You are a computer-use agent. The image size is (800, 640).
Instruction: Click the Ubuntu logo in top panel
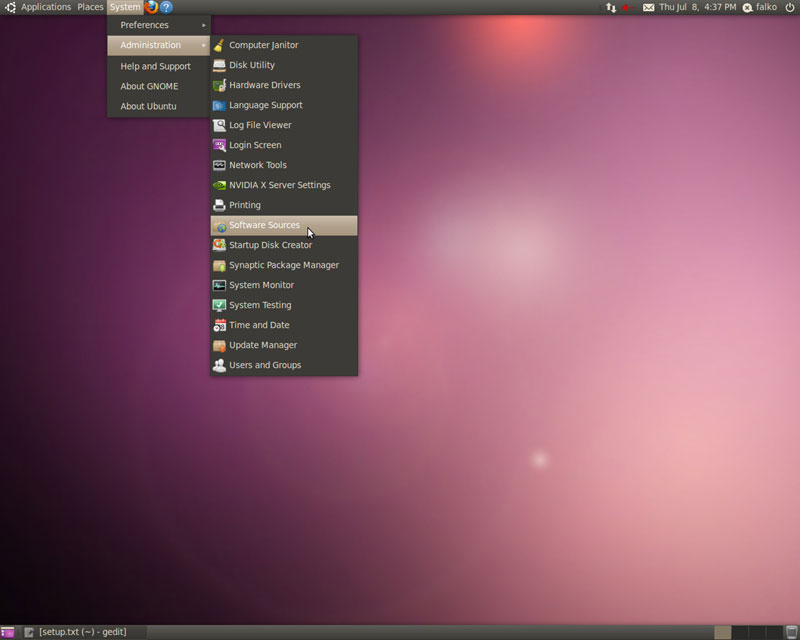pos(10,7)
